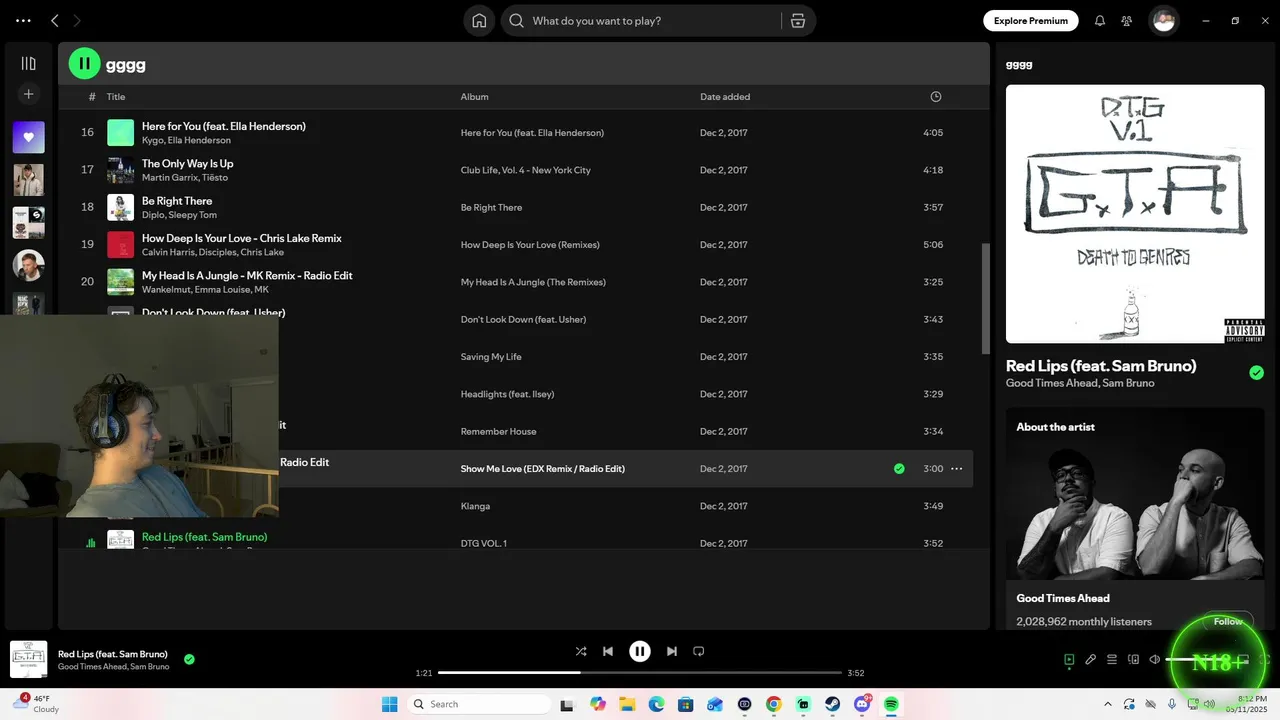Viewport: 1280px width, 720px height.
Task: Show hidden system tray icons
Action: [1108, 704]
